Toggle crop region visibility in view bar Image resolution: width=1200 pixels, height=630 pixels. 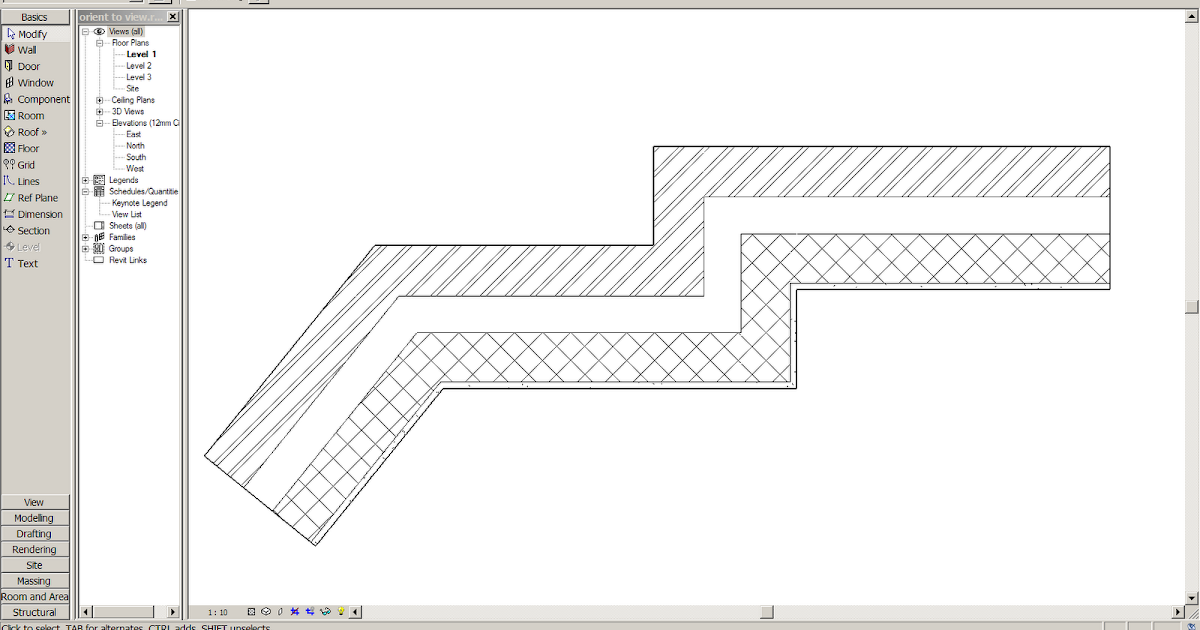point(310,611)
